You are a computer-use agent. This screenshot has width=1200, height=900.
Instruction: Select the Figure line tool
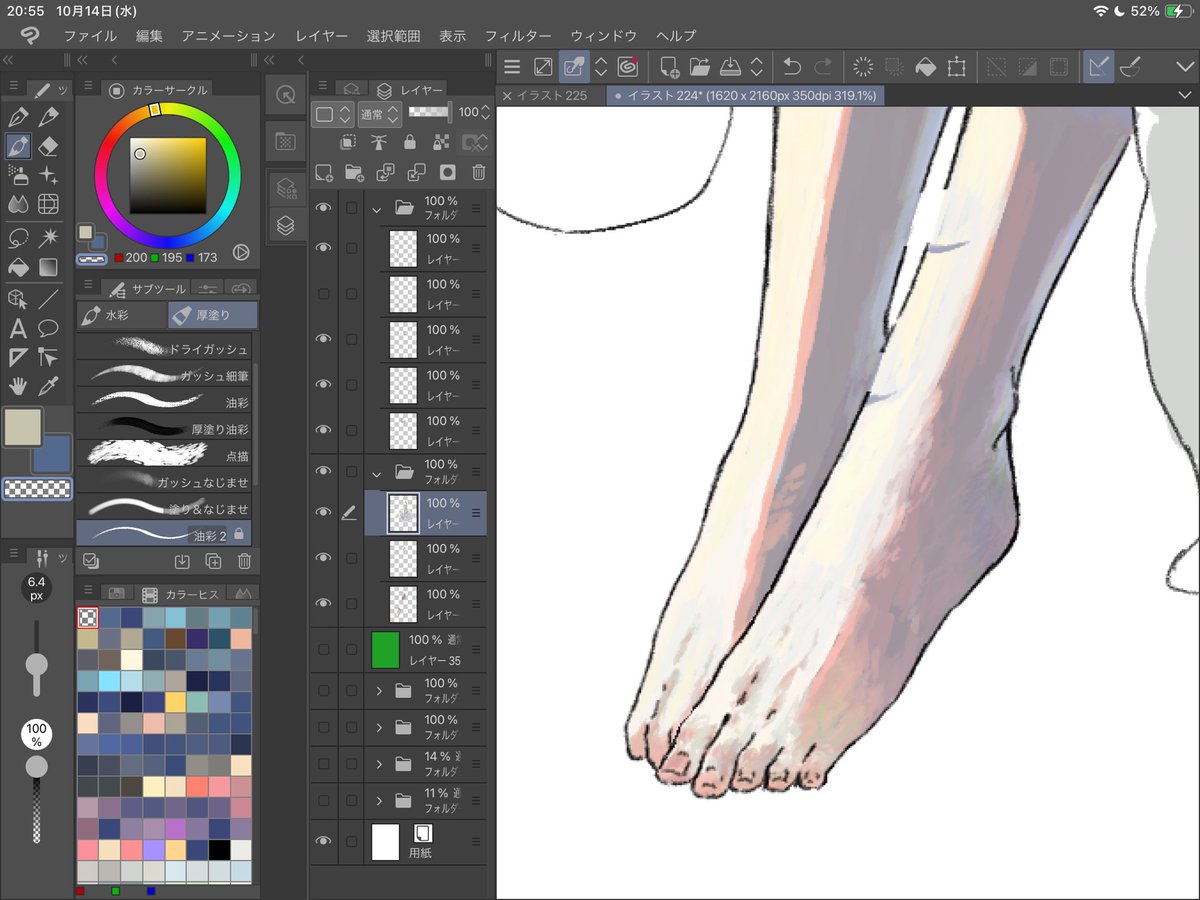(48, 299)
